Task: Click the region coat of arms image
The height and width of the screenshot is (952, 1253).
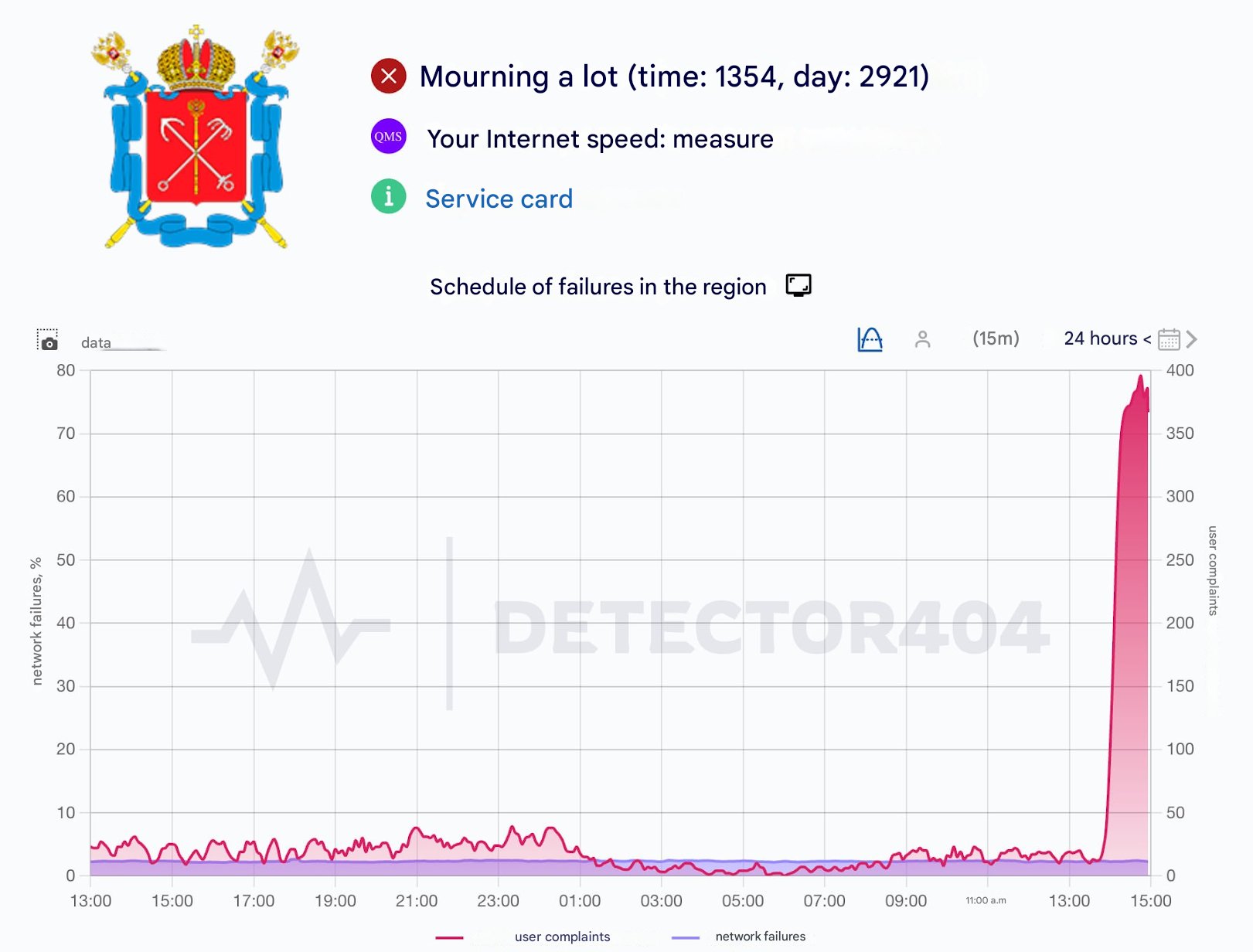Action: click(x=196, y=137)
